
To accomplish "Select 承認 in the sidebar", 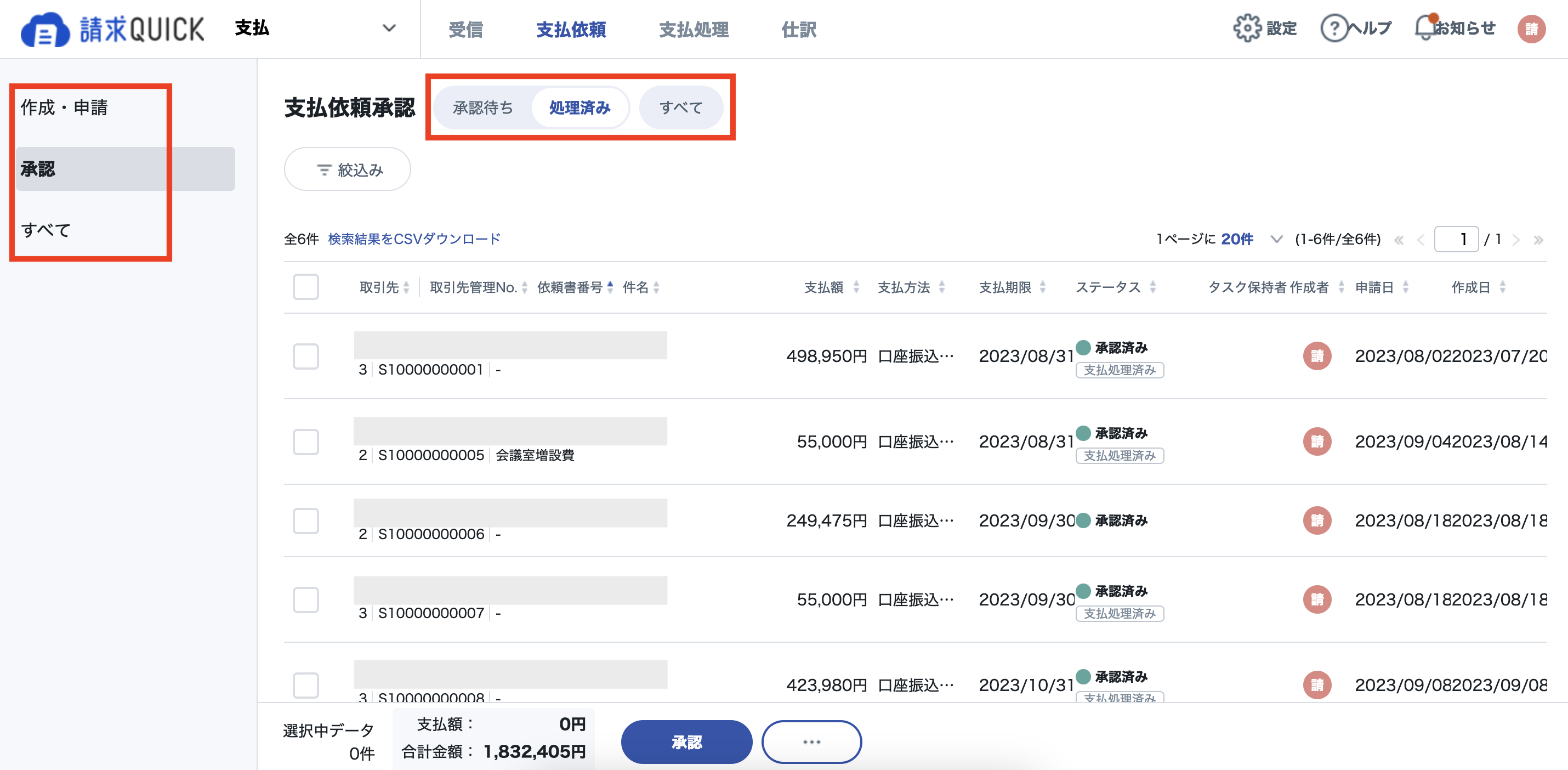I will [126, 168].
